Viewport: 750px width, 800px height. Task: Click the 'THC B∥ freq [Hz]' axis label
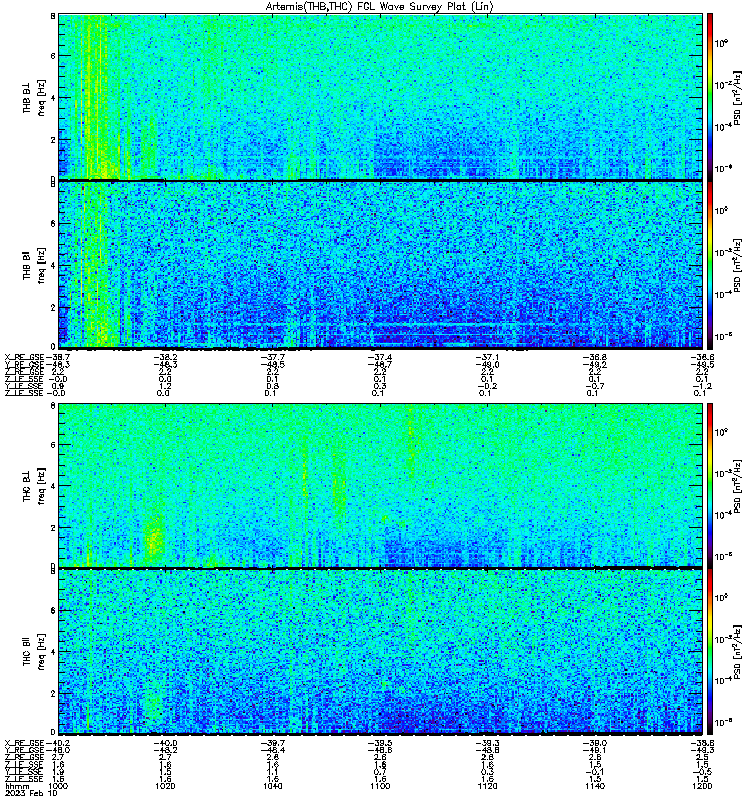pyautogui.click(x=34, y=652)
